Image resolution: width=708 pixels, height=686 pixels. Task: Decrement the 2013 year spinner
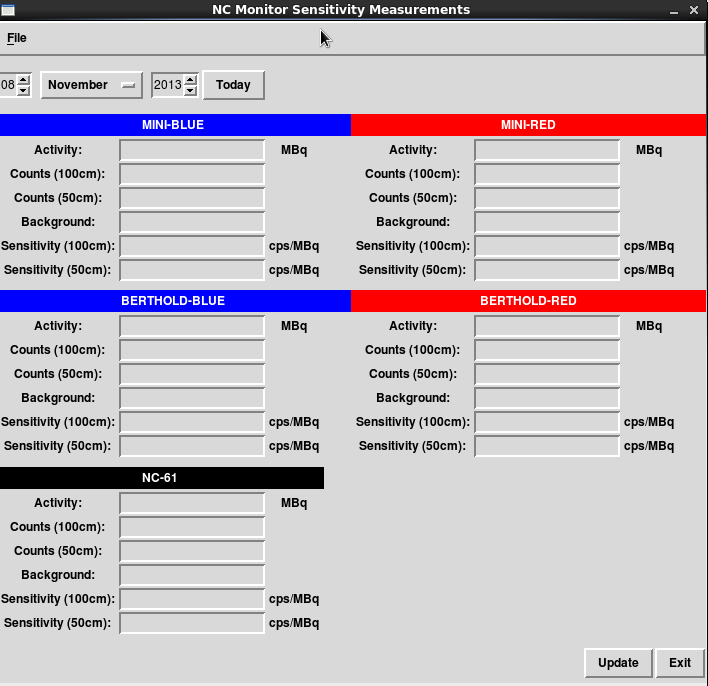[x=191, y=90]
